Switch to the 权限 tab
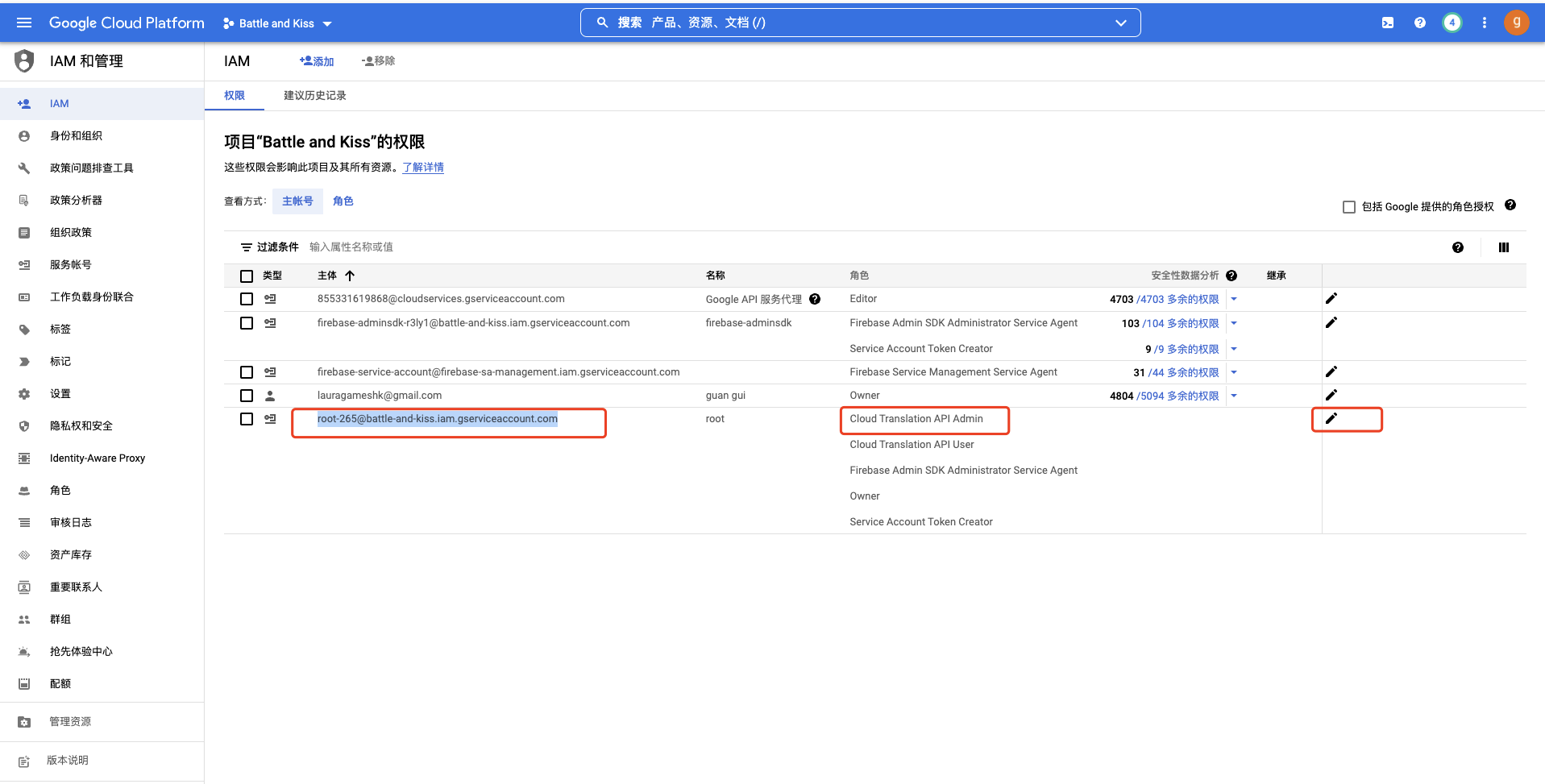Viewport: 1545px width, 784px height. pos(235,95)
